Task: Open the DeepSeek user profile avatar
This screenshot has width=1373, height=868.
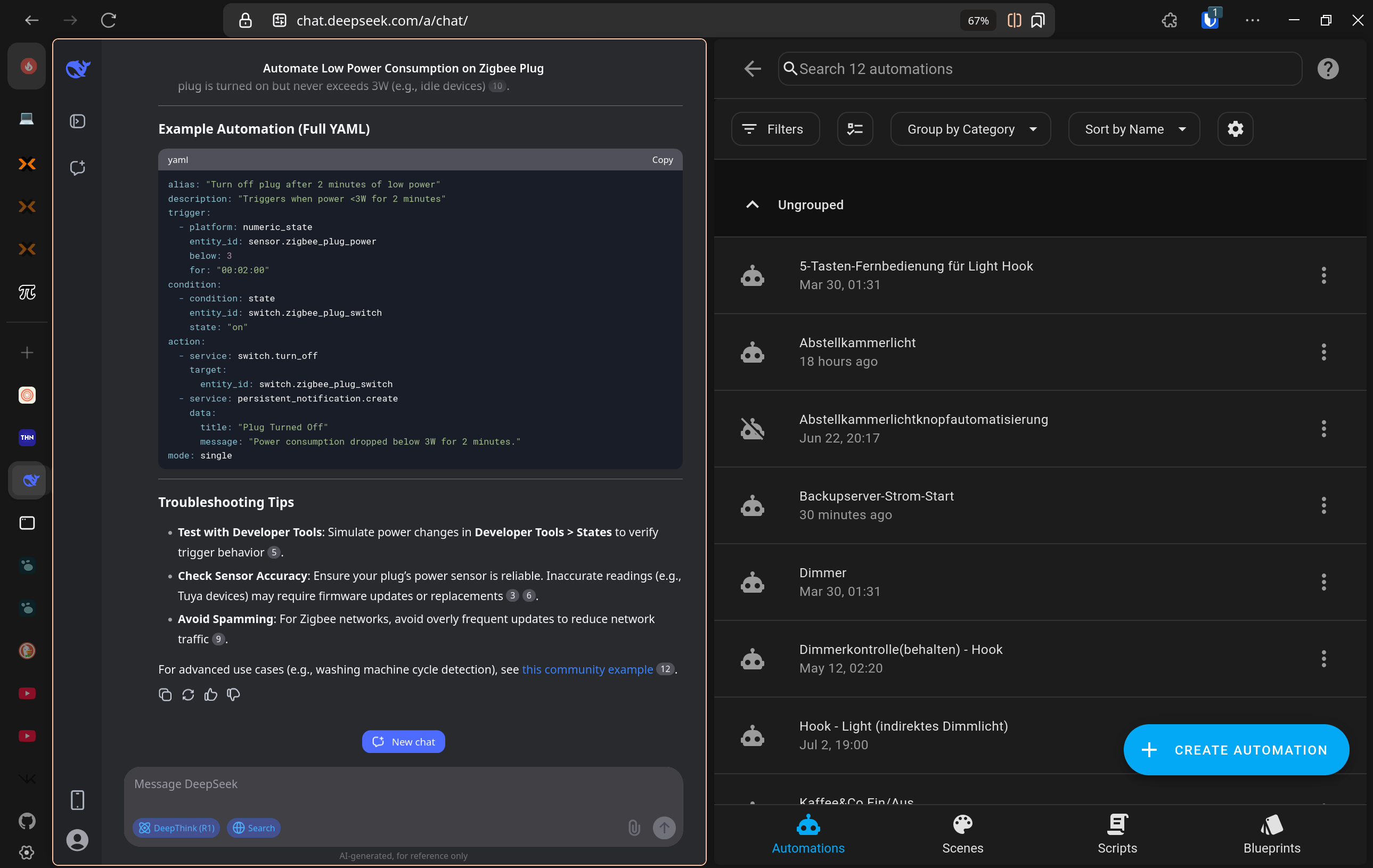Action: click(78, 840)
